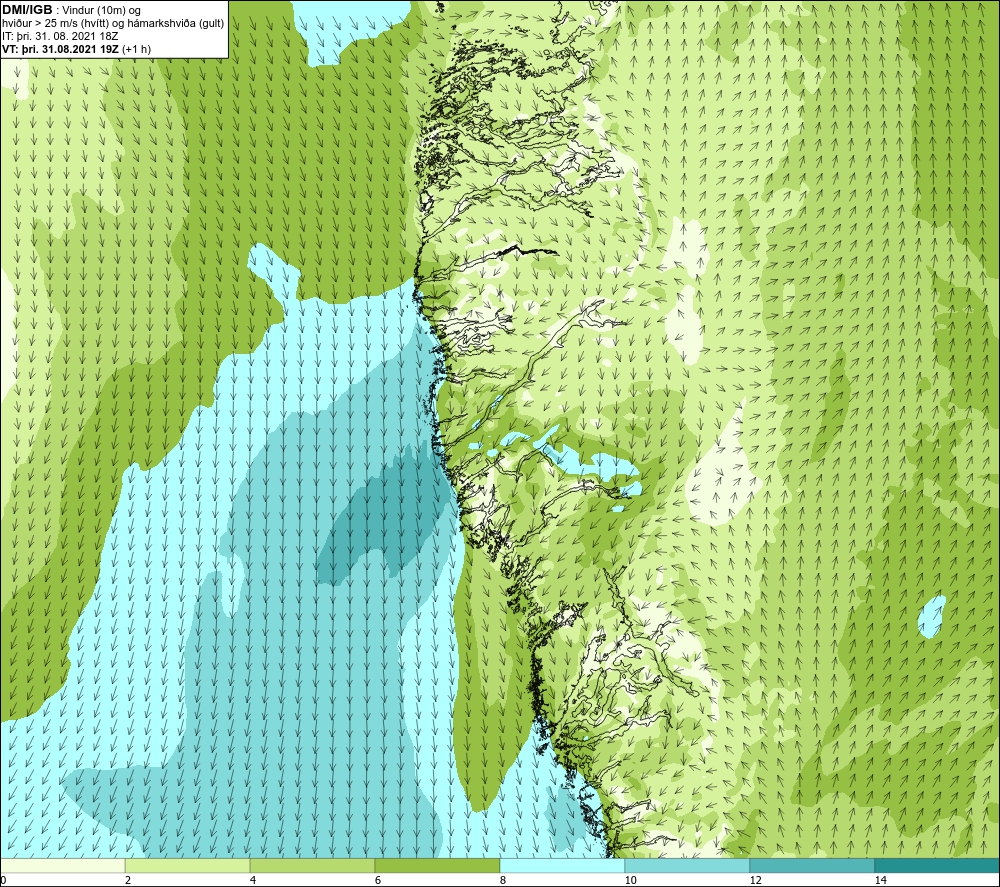Click the scale label '14'

[x=880, y=880]
